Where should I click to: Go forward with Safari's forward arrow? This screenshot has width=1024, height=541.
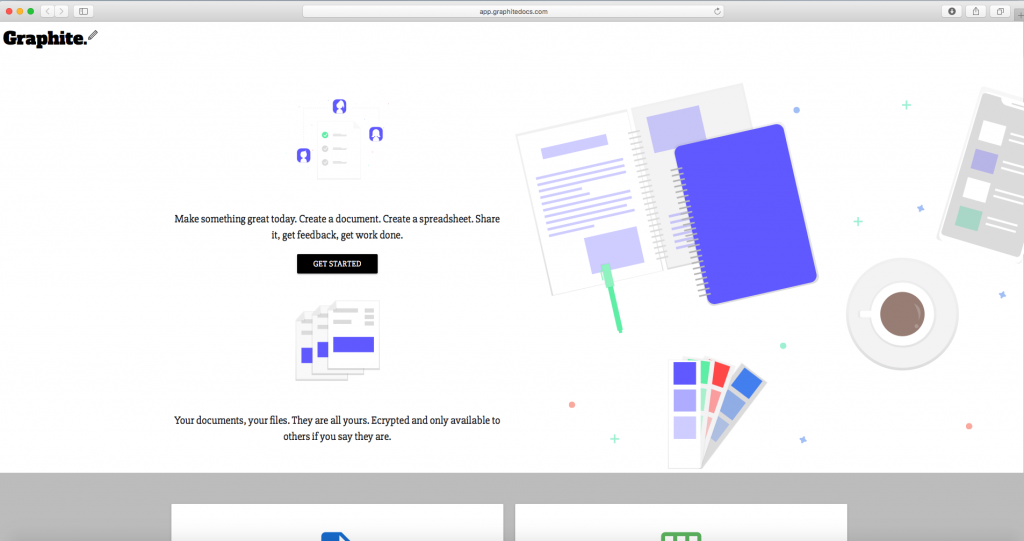[62, 11]
